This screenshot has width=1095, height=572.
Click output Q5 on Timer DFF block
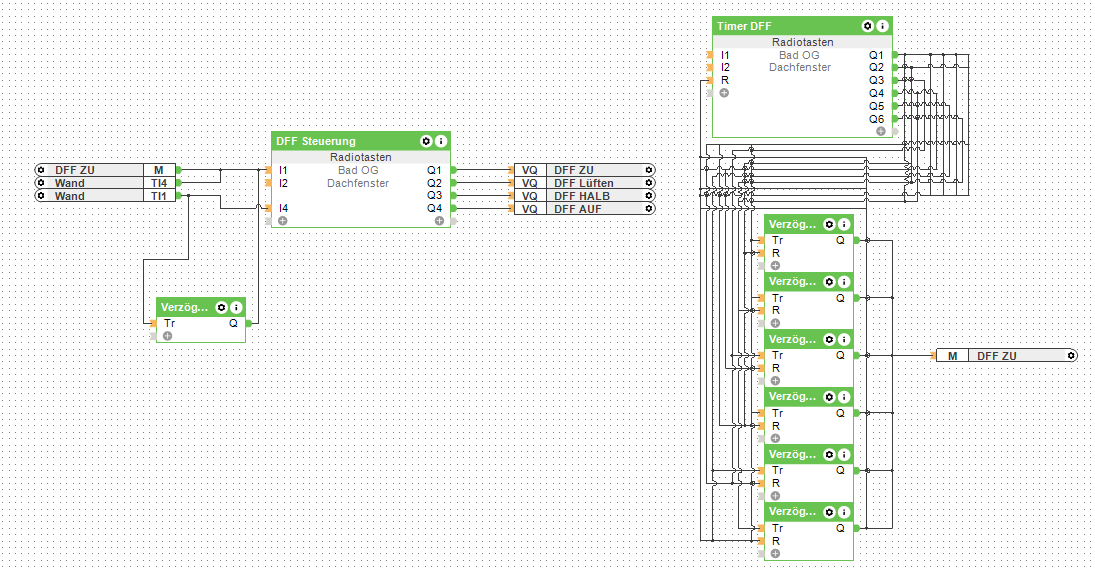[876, 106]
